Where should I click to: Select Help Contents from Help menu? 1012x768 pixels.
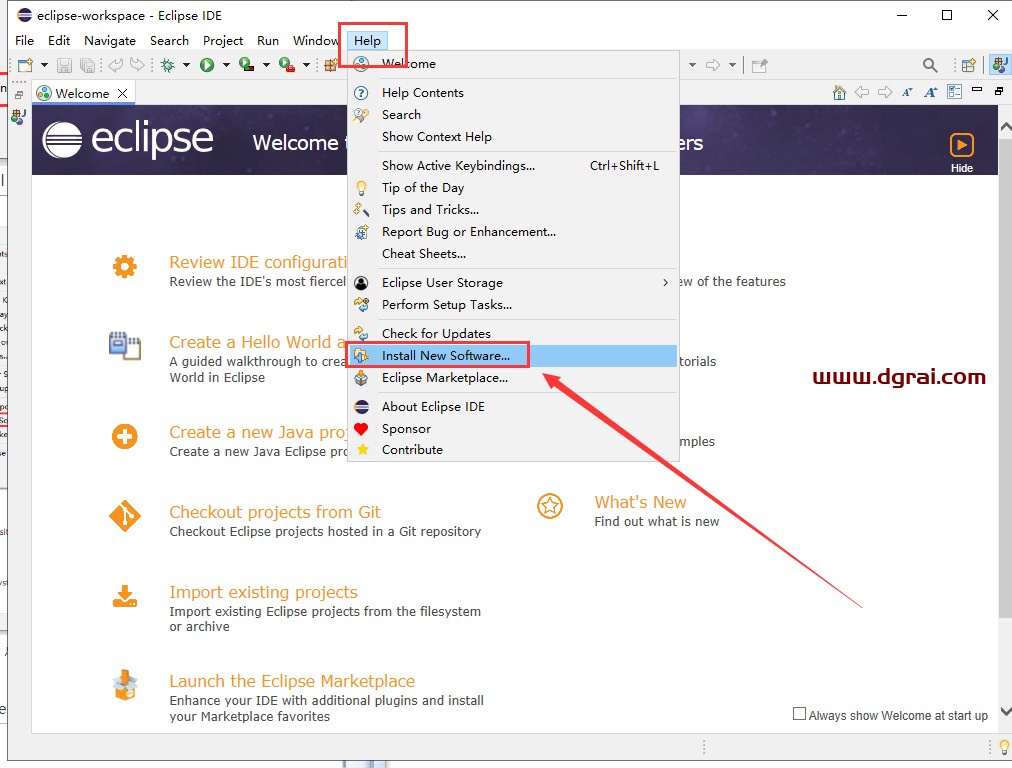513,93
